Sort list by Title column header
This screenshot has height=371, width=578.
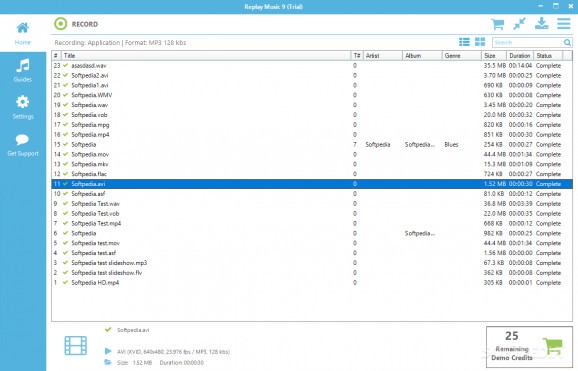coord(206,56)
